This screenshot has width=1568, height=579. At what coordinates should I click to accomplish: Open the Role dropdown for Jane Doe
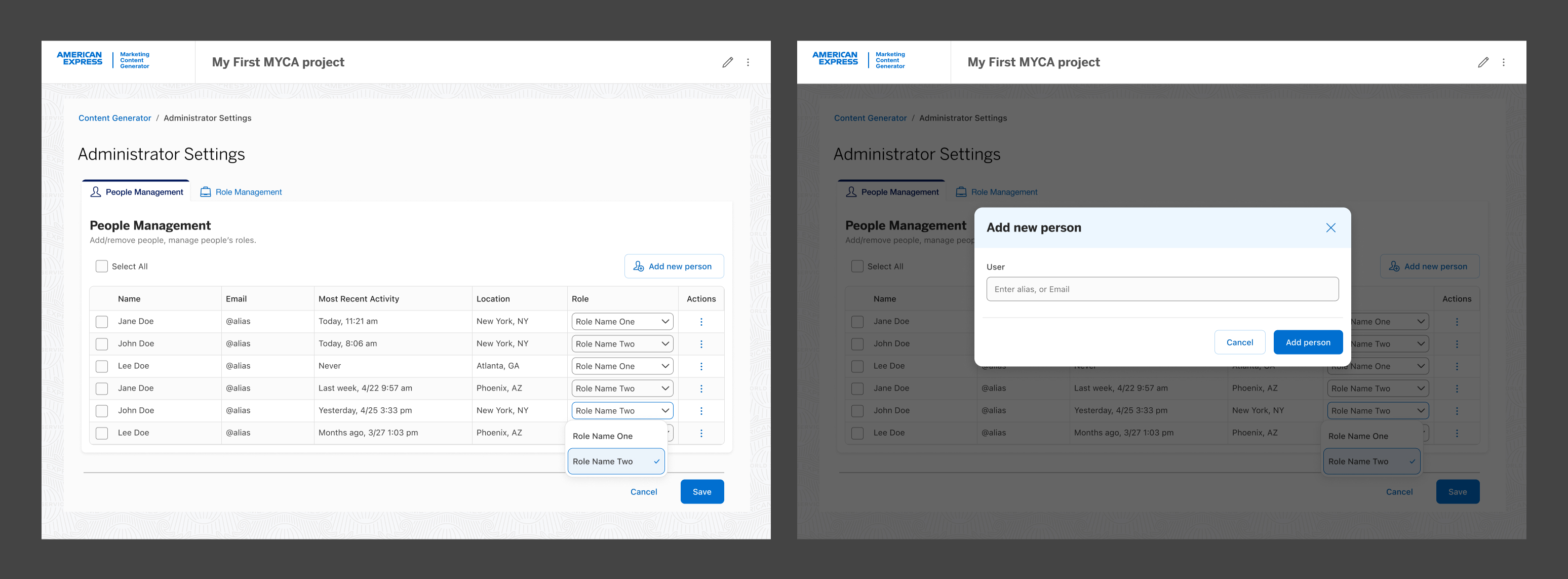(621, 321)
